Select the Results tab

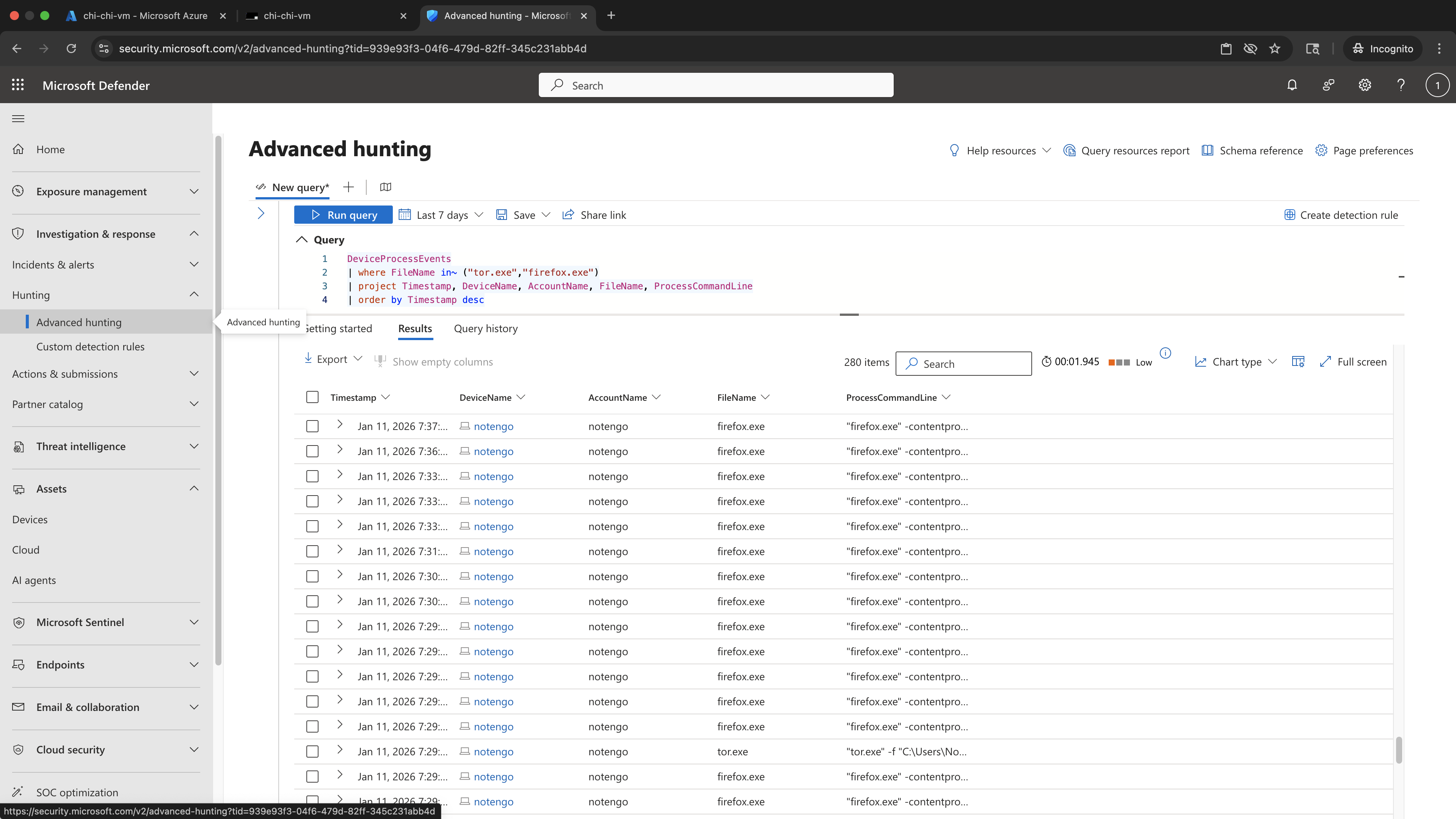pyautogui.click(x=415, y=328)
